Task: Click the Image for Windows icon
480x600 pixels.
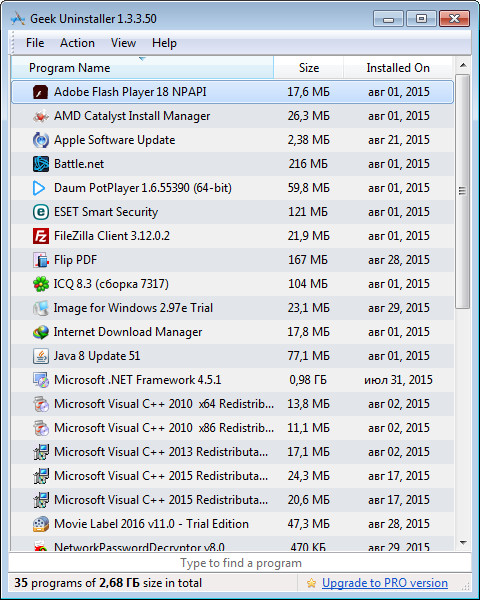Action: (41, 308)
